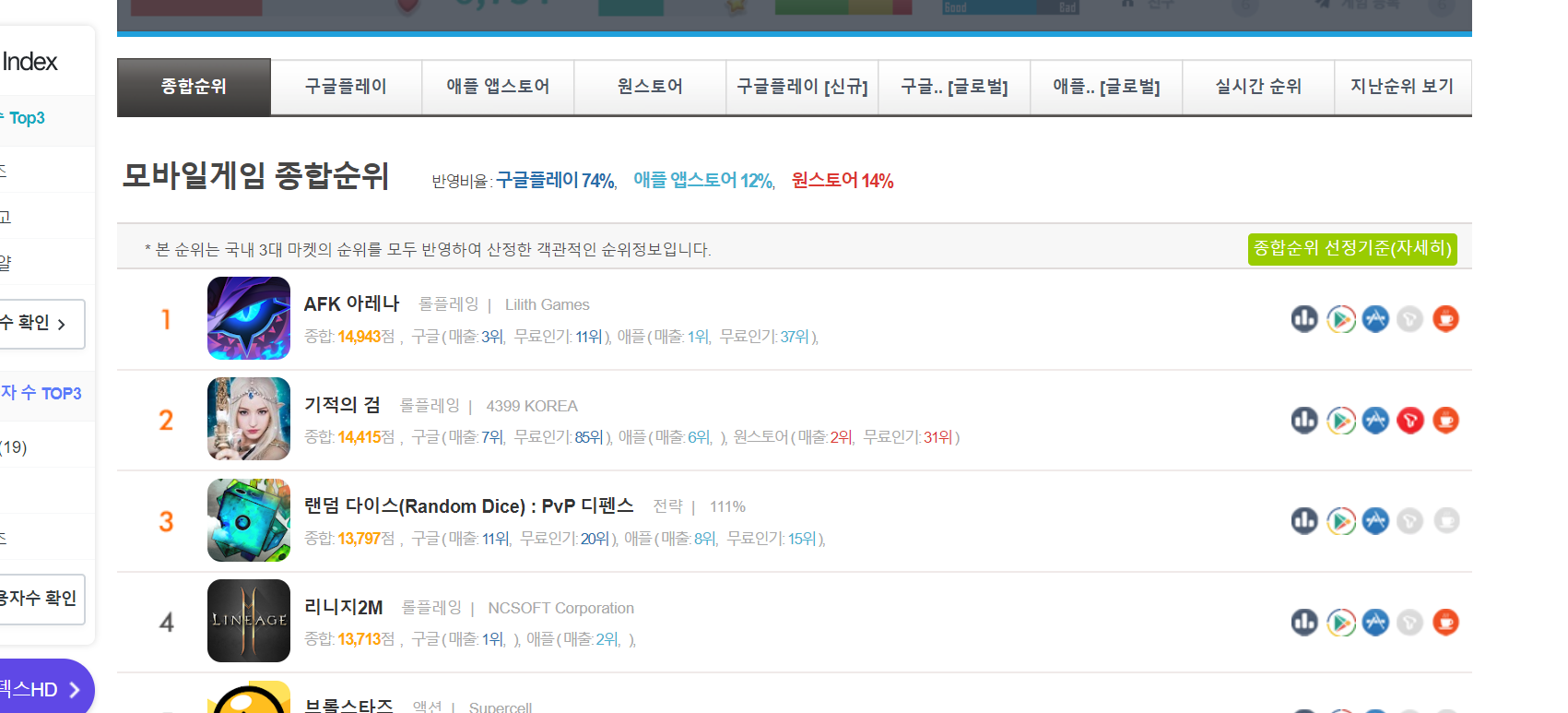
Task: Click the NCSOFT Corporation publisher name
Action: pyautogui.click(x=560, y=608)
